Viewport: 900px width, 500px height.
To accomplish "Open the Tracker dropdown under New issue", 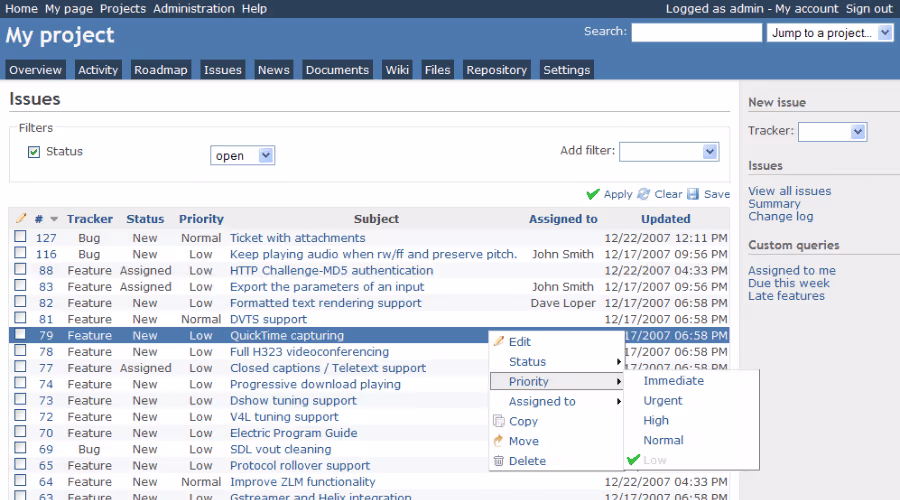I will click(x=832, y=131).
